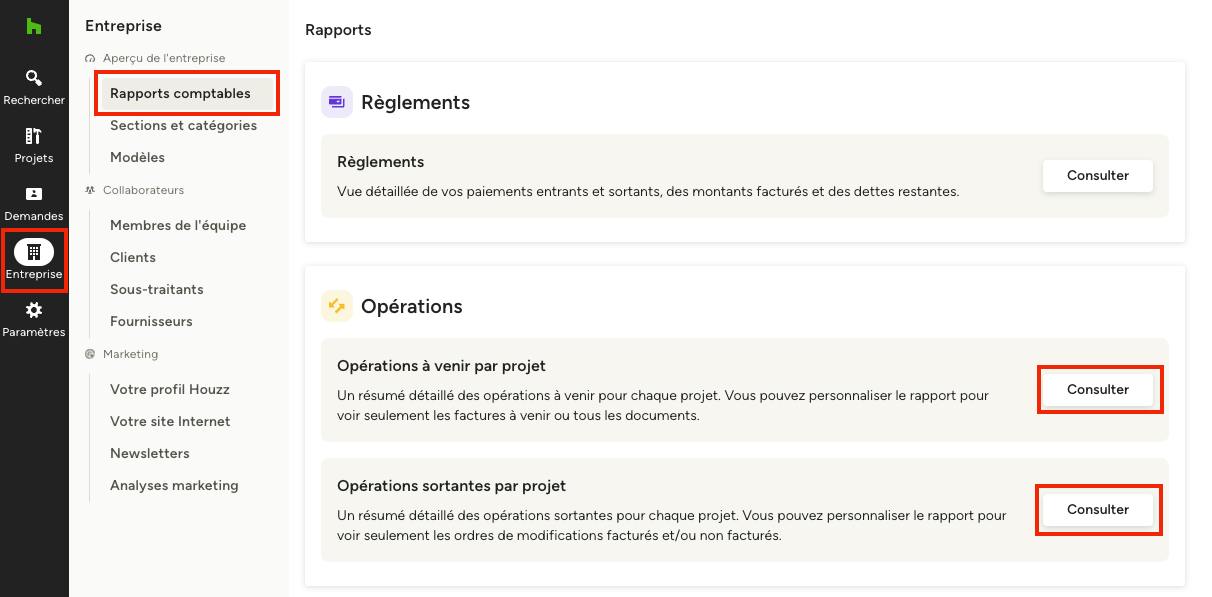Select the Demandes sidebar icon
Image resolution: width=1212 pixels, height=597 pixels.
[34, 194]
